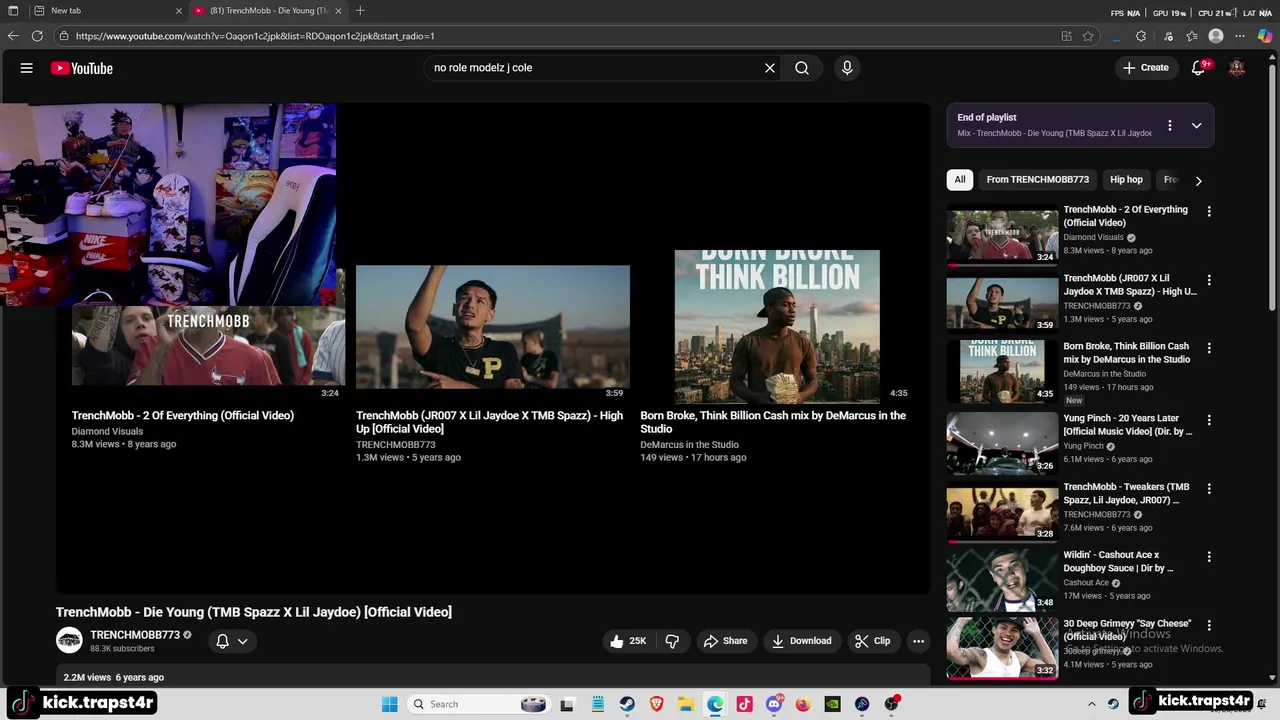Open File Explorer from the taskbar
The width and height of the screenshot is (1280, 720).
coord(686,704)
